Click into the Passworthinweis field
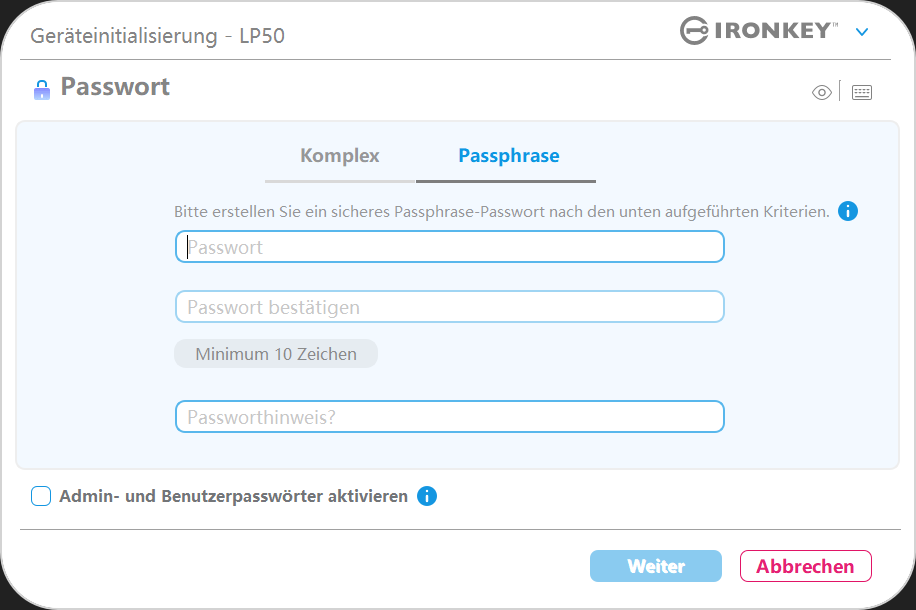This screenshot has height=610, width=916. pyautogui.click(x=450, y=417)
